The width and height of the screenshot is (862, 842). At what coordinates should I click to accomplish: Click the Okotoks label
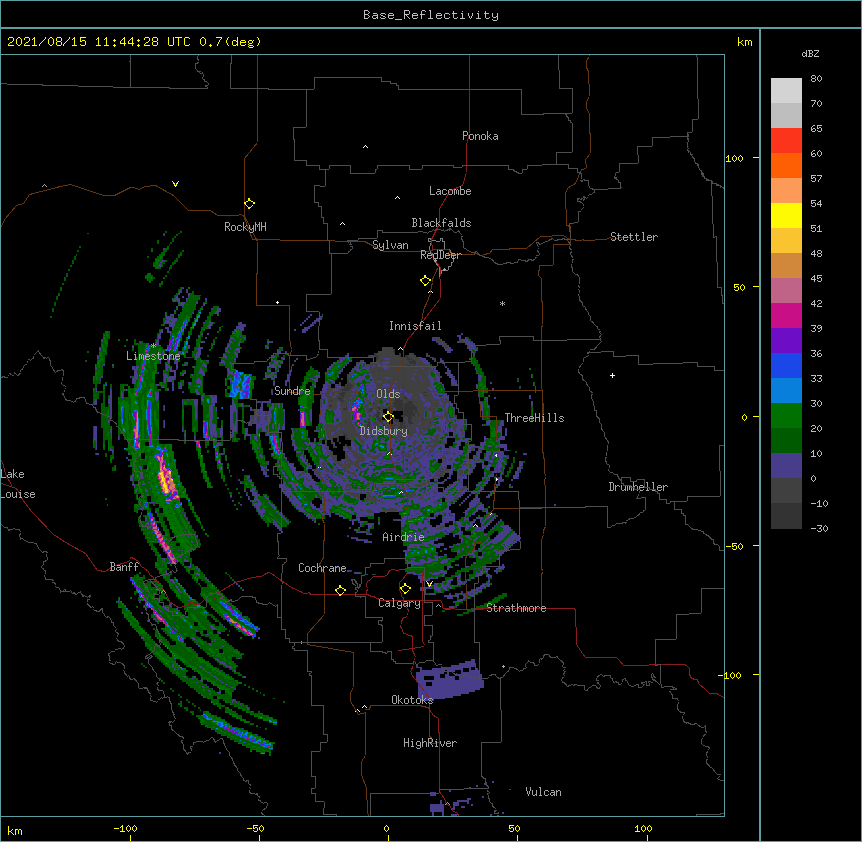412,700
